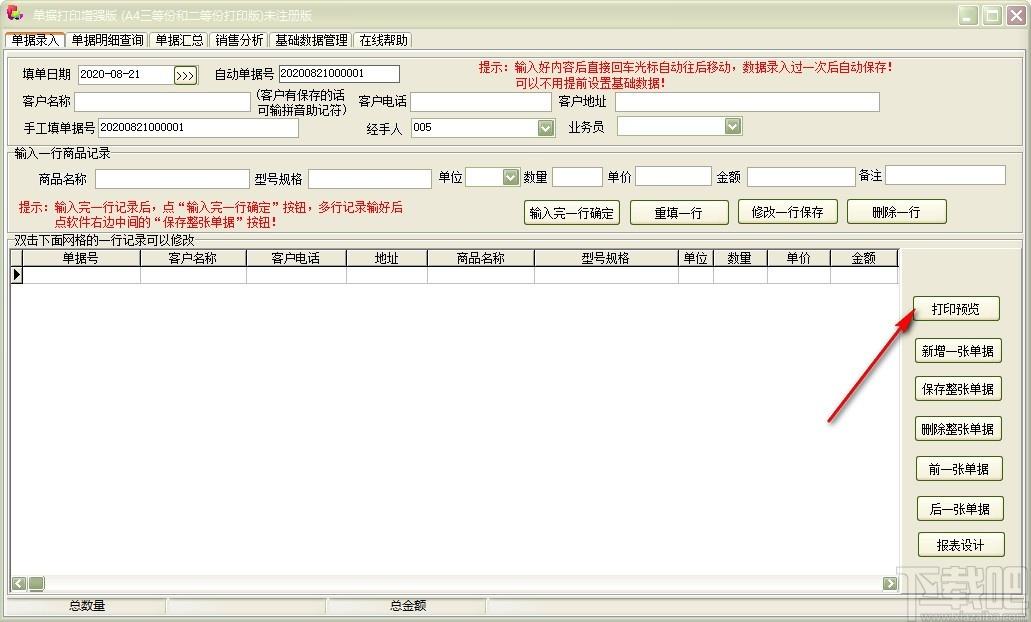The height and width of the screenshot is (622, 1031).
Task: Click the 客户电话 grid column header
Action: [297, 258]
